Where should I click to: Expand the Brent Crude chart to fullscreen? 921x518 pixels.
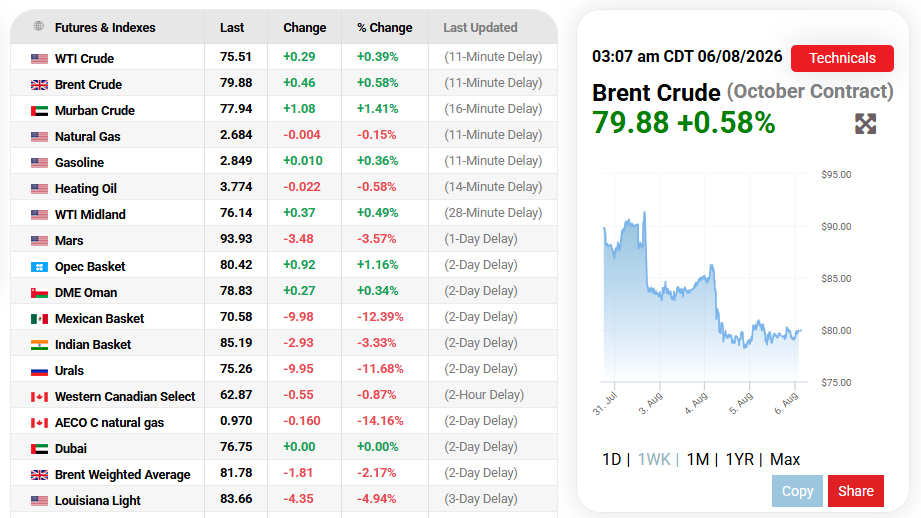[x=865, y=124]
